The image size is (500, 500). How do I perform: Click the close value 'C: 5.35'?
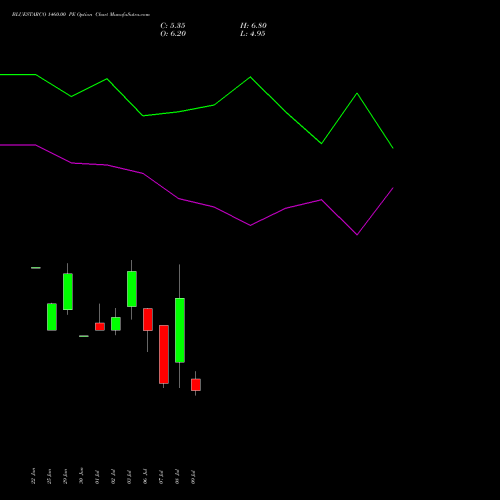[x=173, y=26]
